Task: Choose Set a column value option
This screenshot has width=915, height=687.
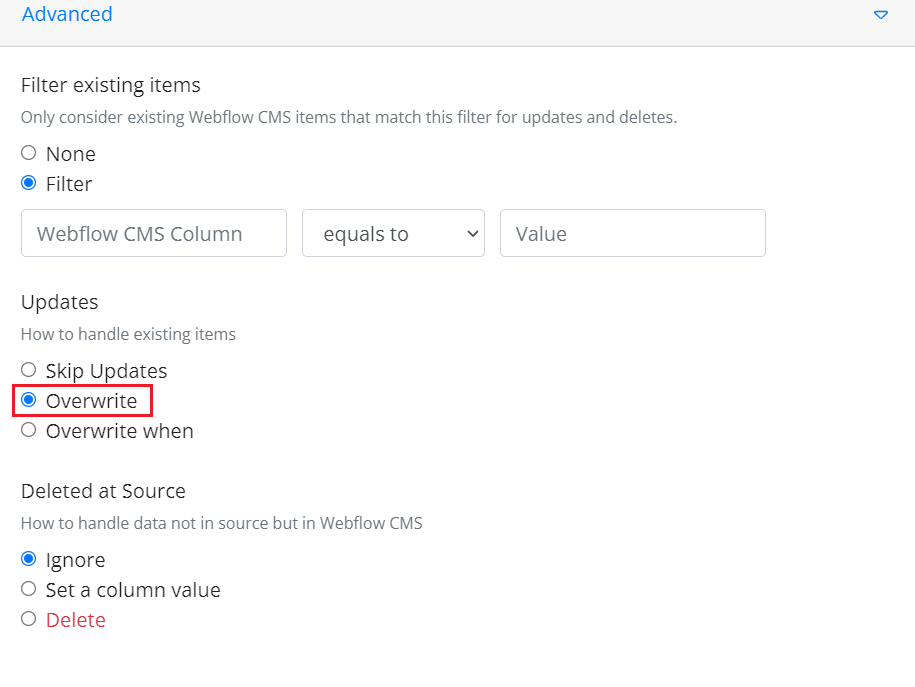Action: pos(29,589)
